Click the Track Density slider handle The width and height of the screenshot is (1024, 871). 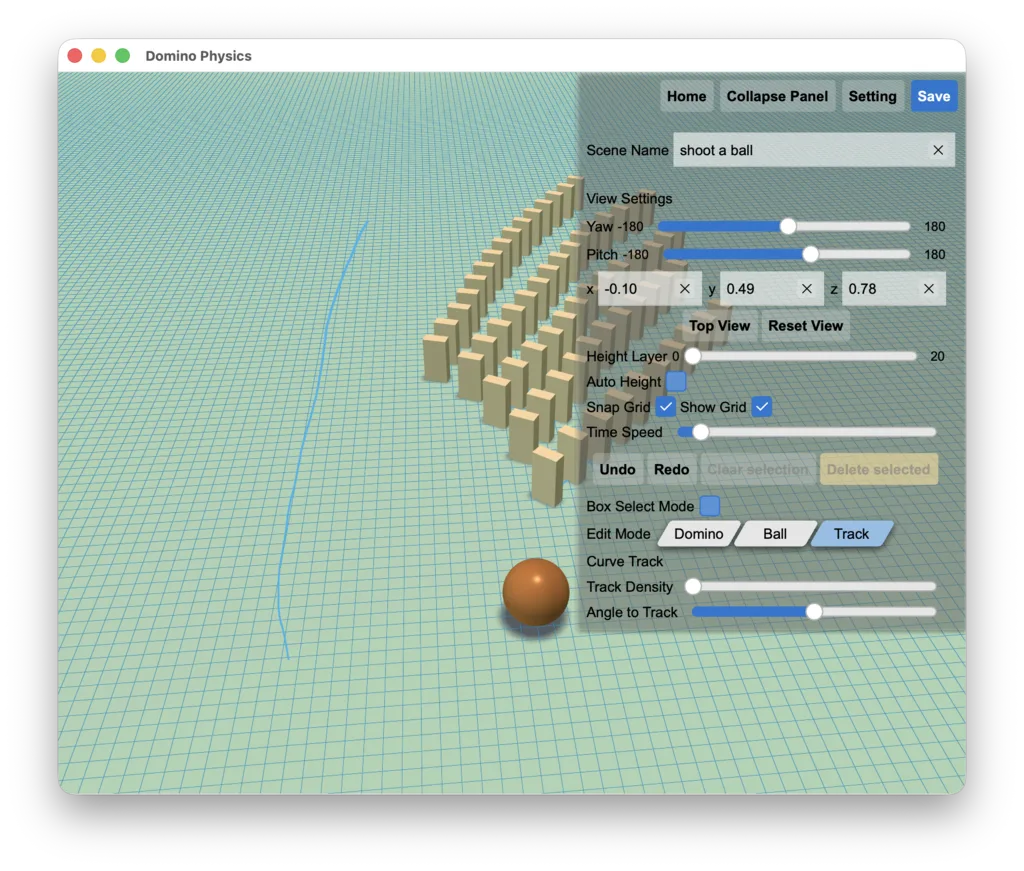coord(693,587)
